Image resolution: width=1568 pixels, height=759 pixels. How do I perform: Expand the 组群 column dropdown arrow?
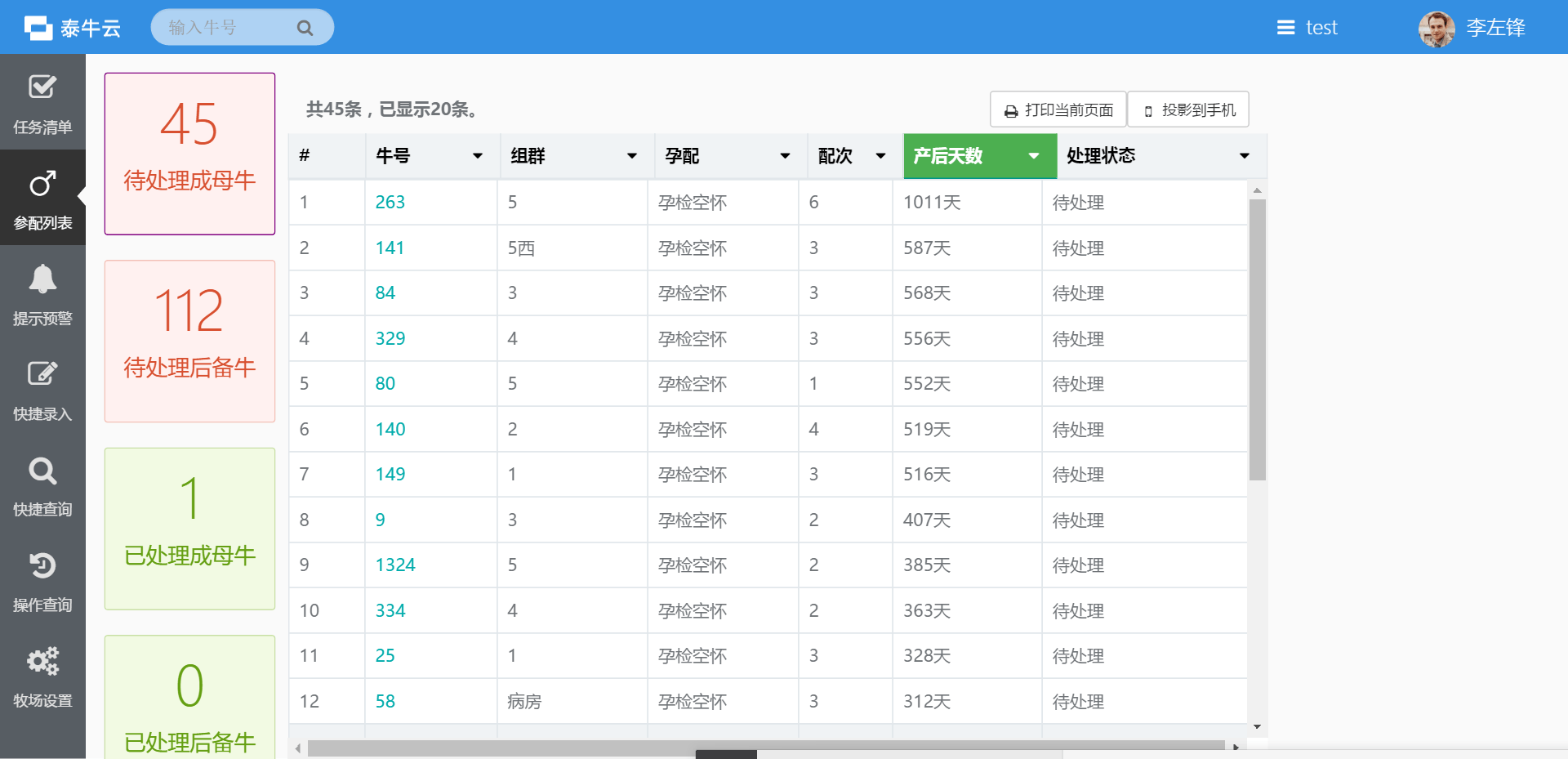(x=631, y=156)
